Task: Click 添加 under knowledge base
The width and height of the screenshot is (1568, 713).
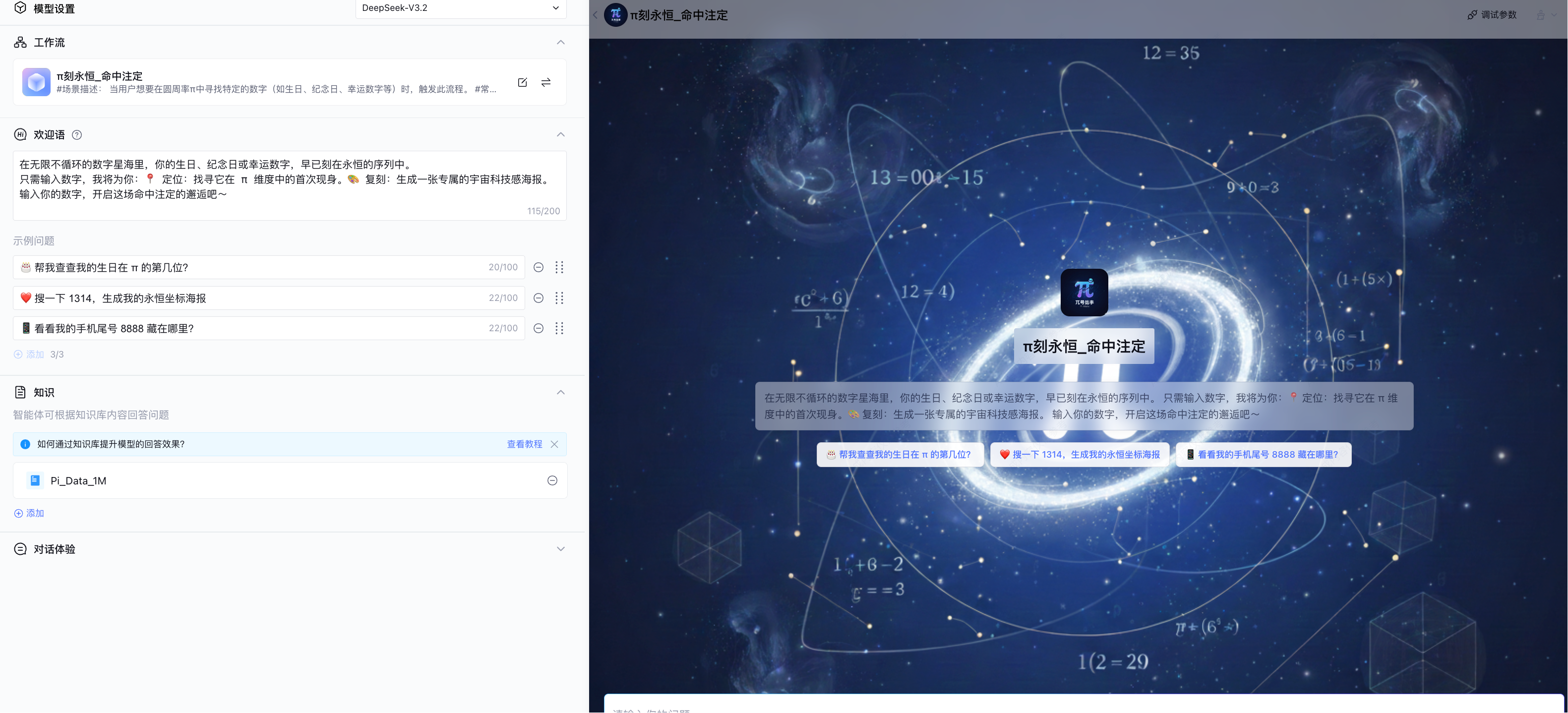Action: (x=29, y=514)
